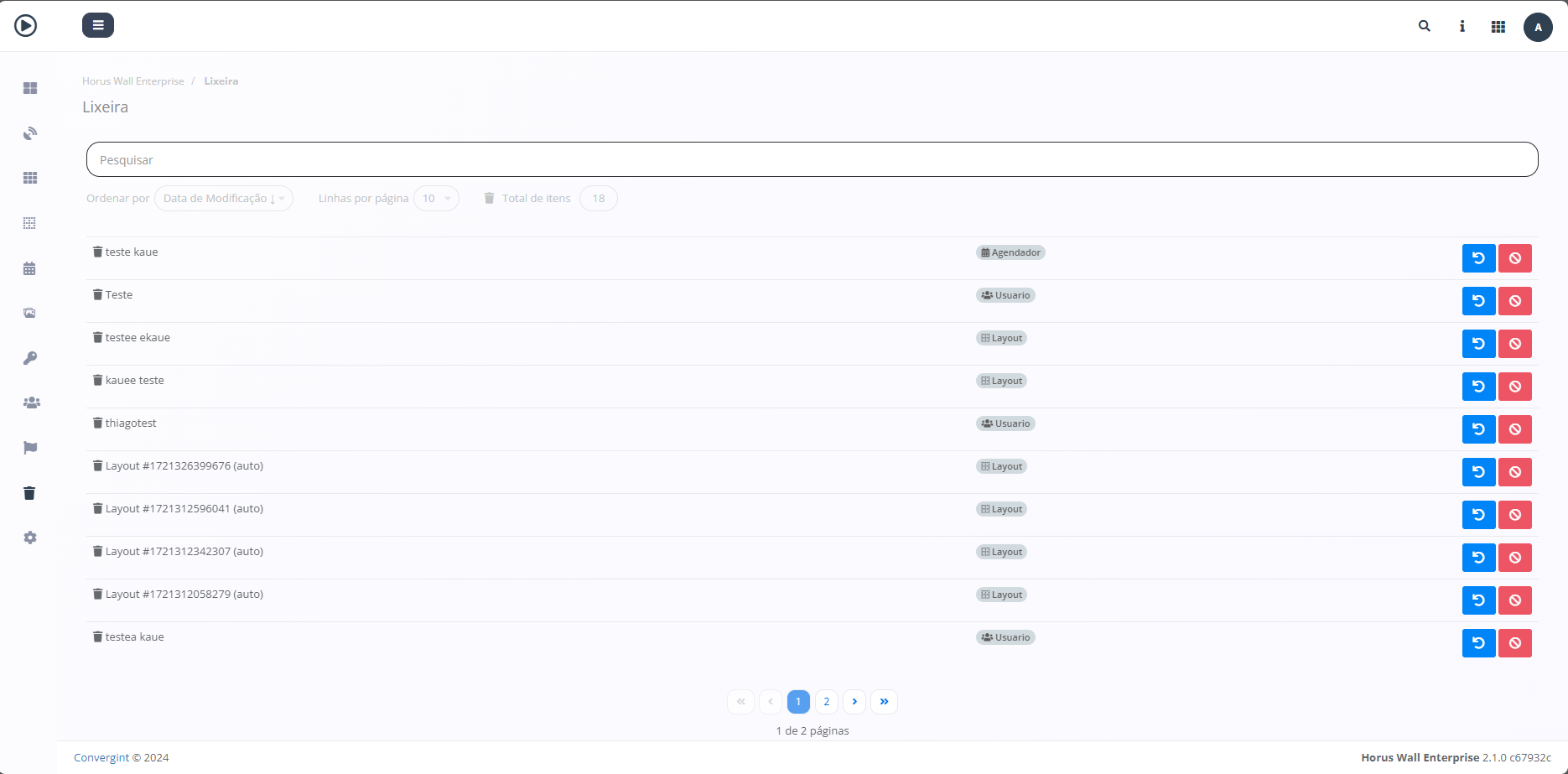Expand the Linhas por página dropdown
Viewport: 1568px width, 774px height.
click(436, 199)
